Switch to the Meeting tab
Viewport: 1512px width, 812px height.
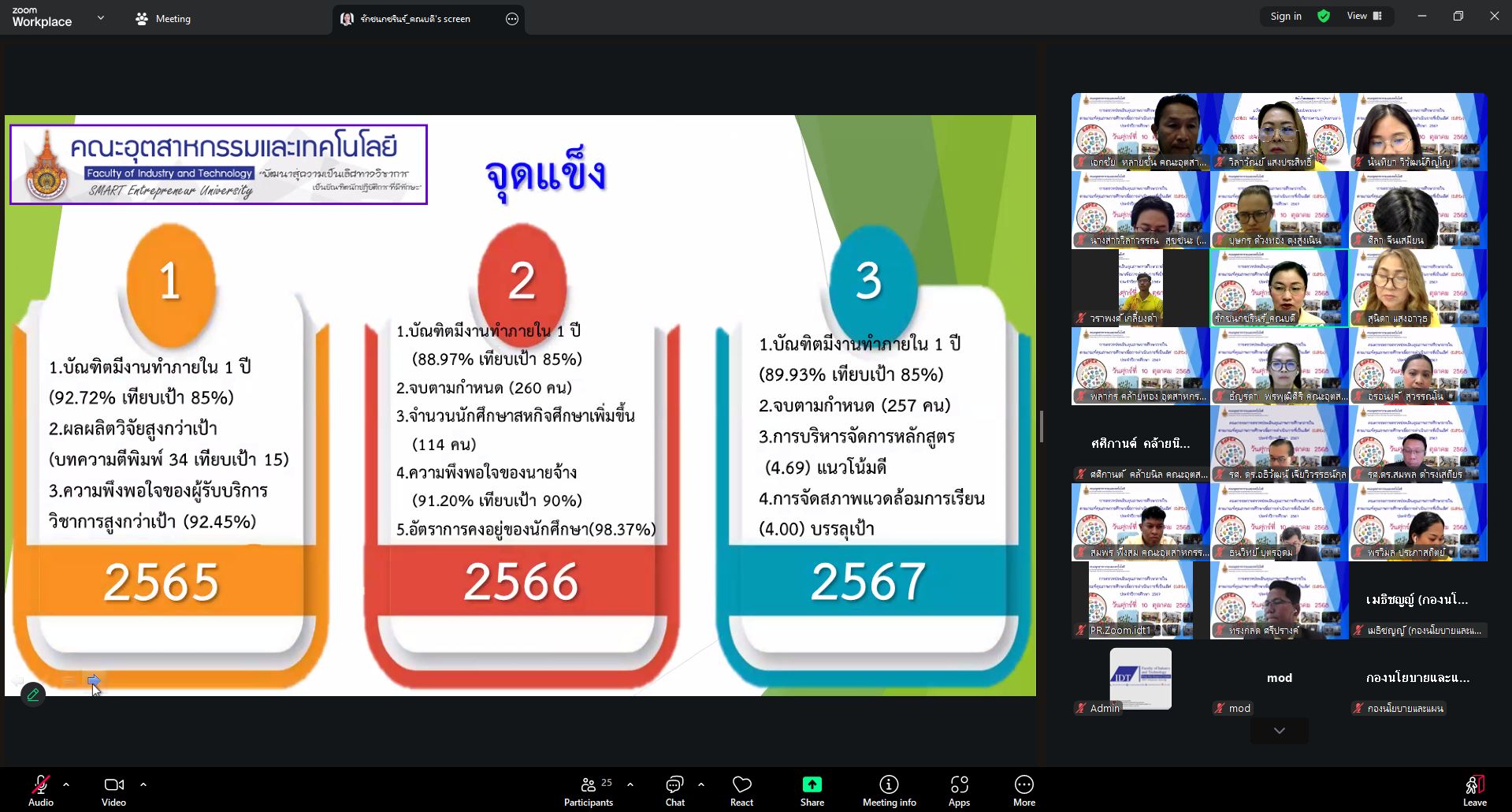163,19
